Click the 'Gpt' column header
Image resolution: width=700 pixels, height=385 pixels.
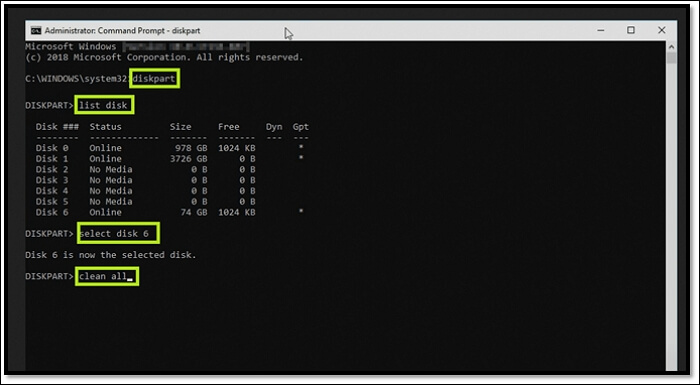point(300,127)
